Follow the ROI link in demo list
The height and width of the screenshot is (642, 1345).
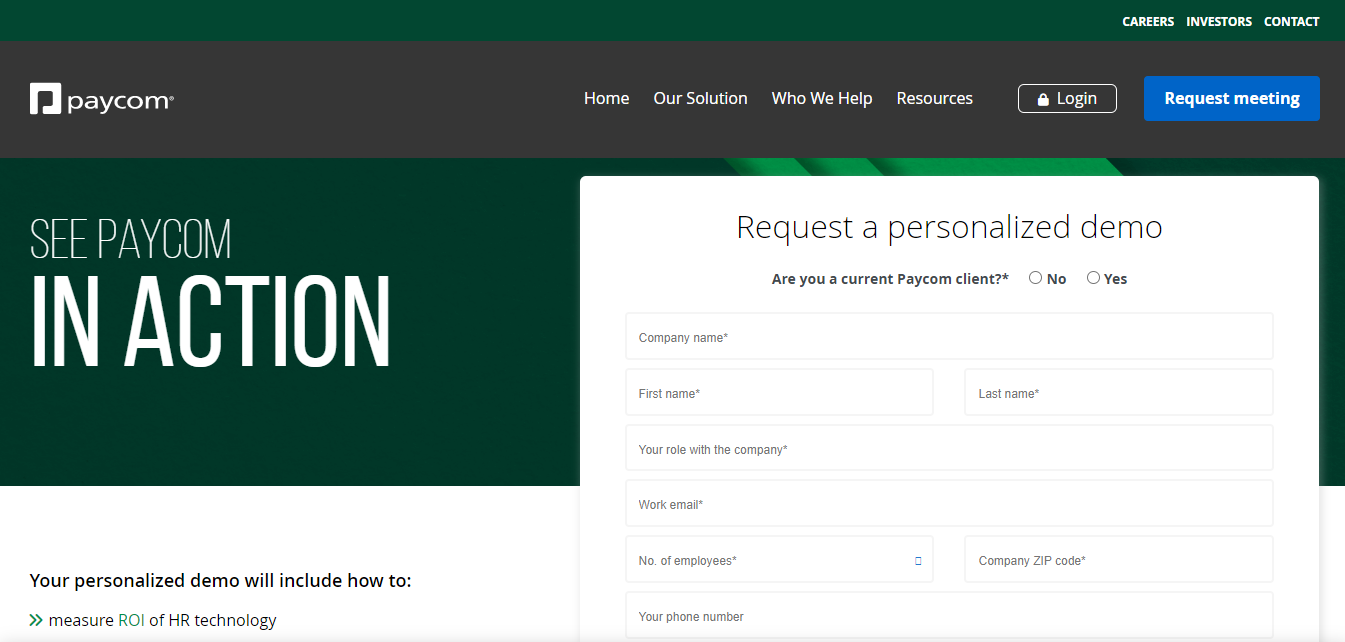[131, 620]
